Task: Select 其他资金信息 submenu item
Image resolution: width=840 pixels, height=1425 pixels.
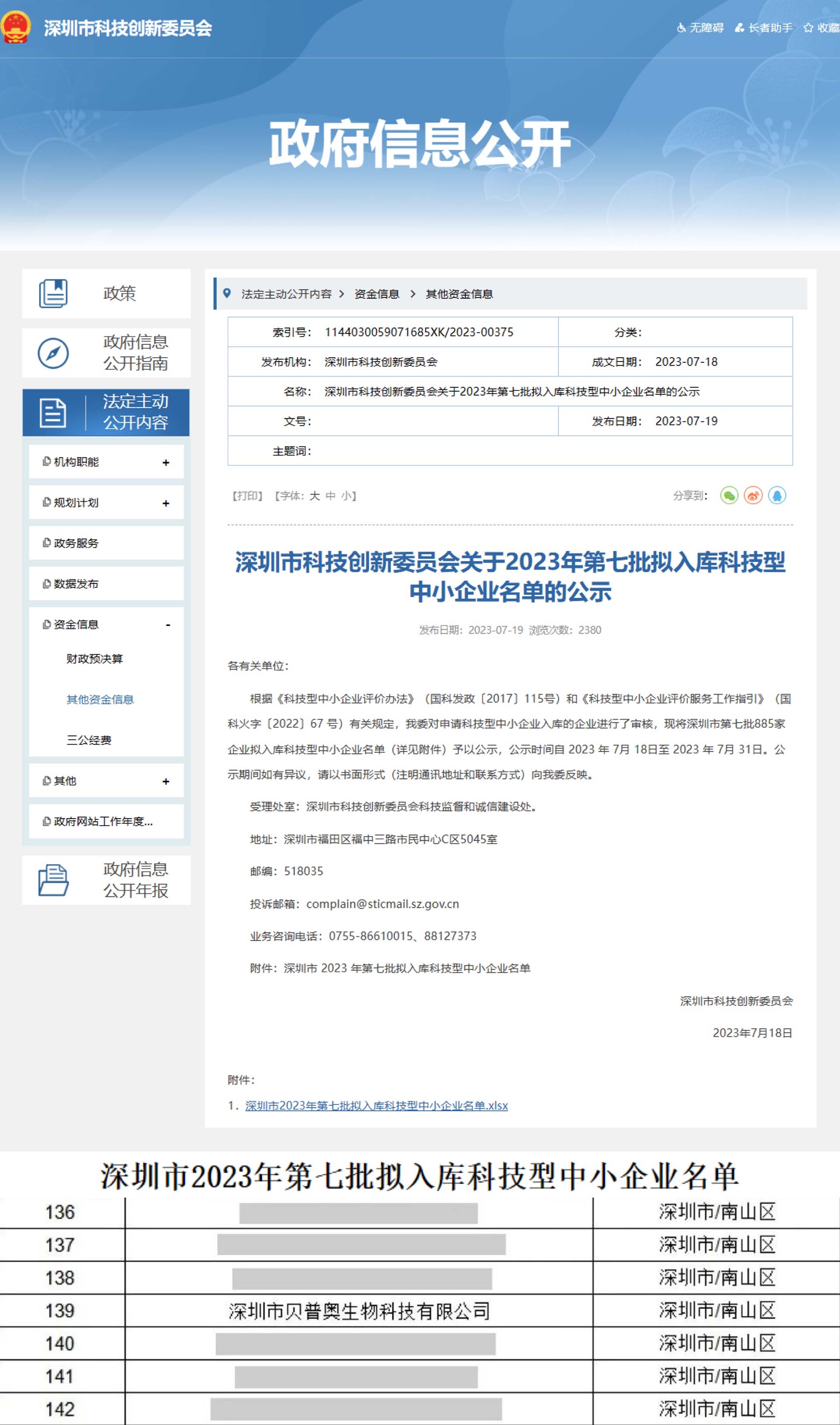Action: click(100, 699)
